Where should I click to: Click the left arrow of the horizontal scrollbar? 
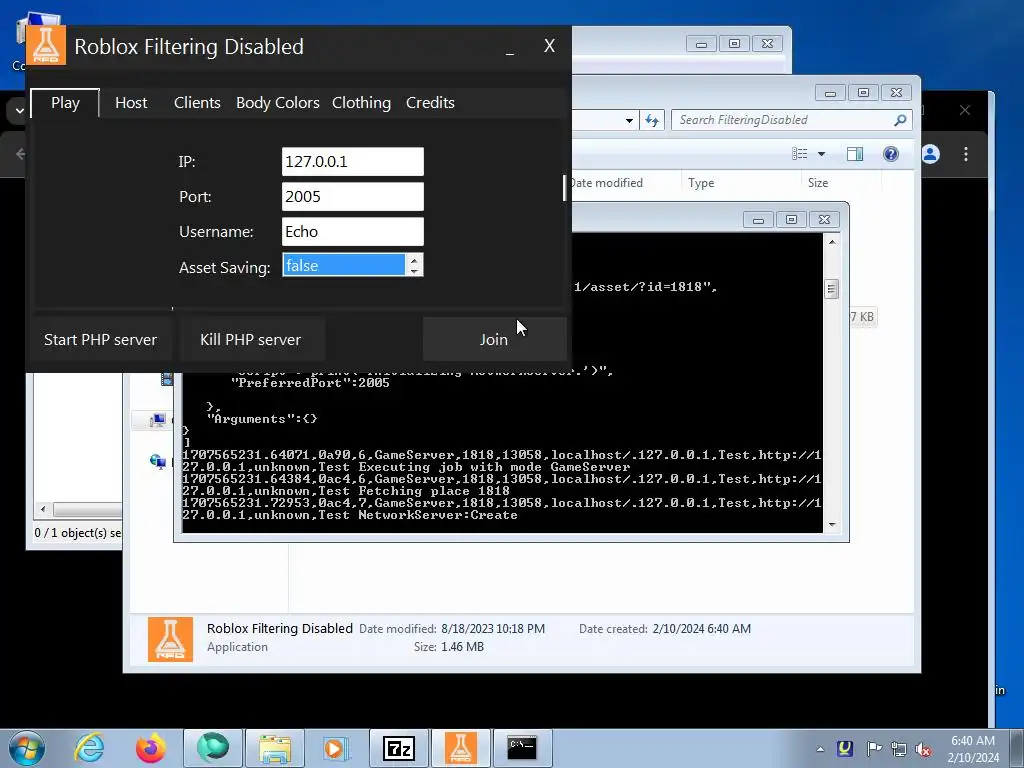coord(43,509)
